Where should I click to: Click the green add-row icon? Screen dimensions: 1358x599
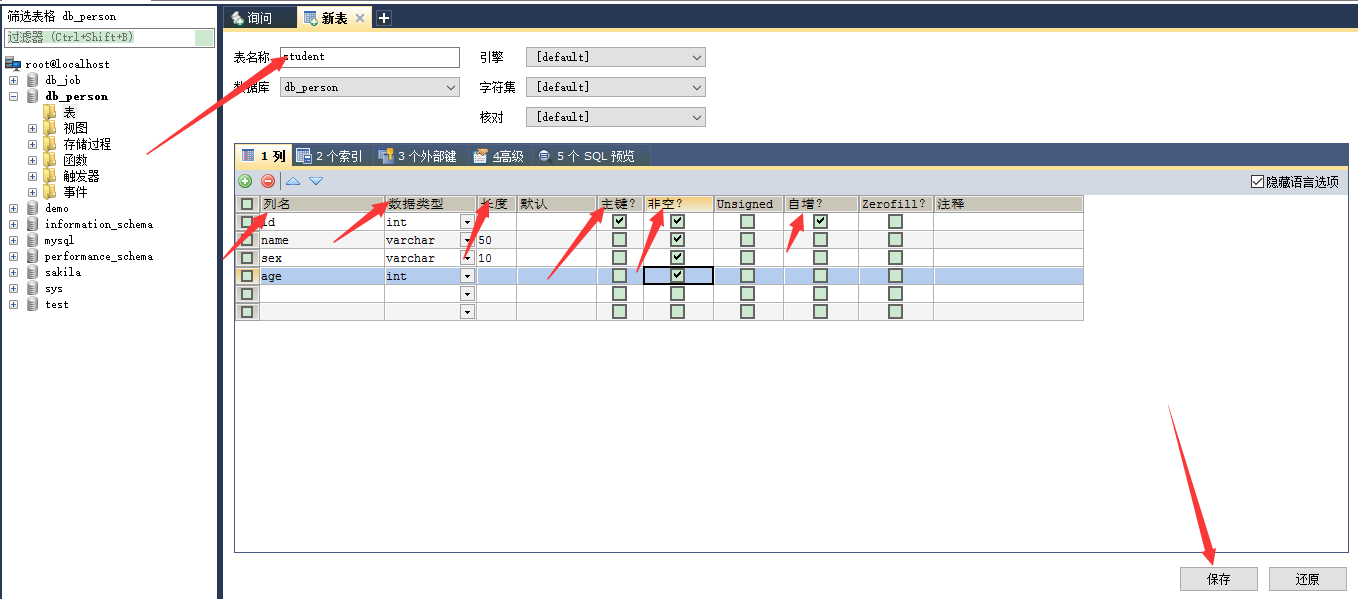tap(245, 181)
